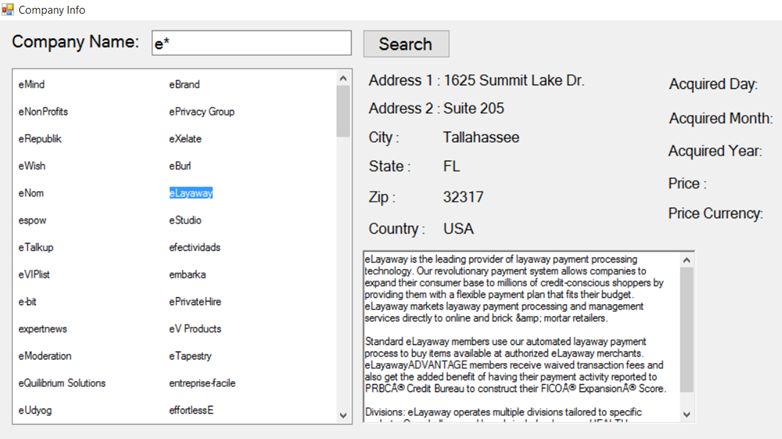
Task: Select entreprise-facile in the list
Action: [x=202, y=383]
